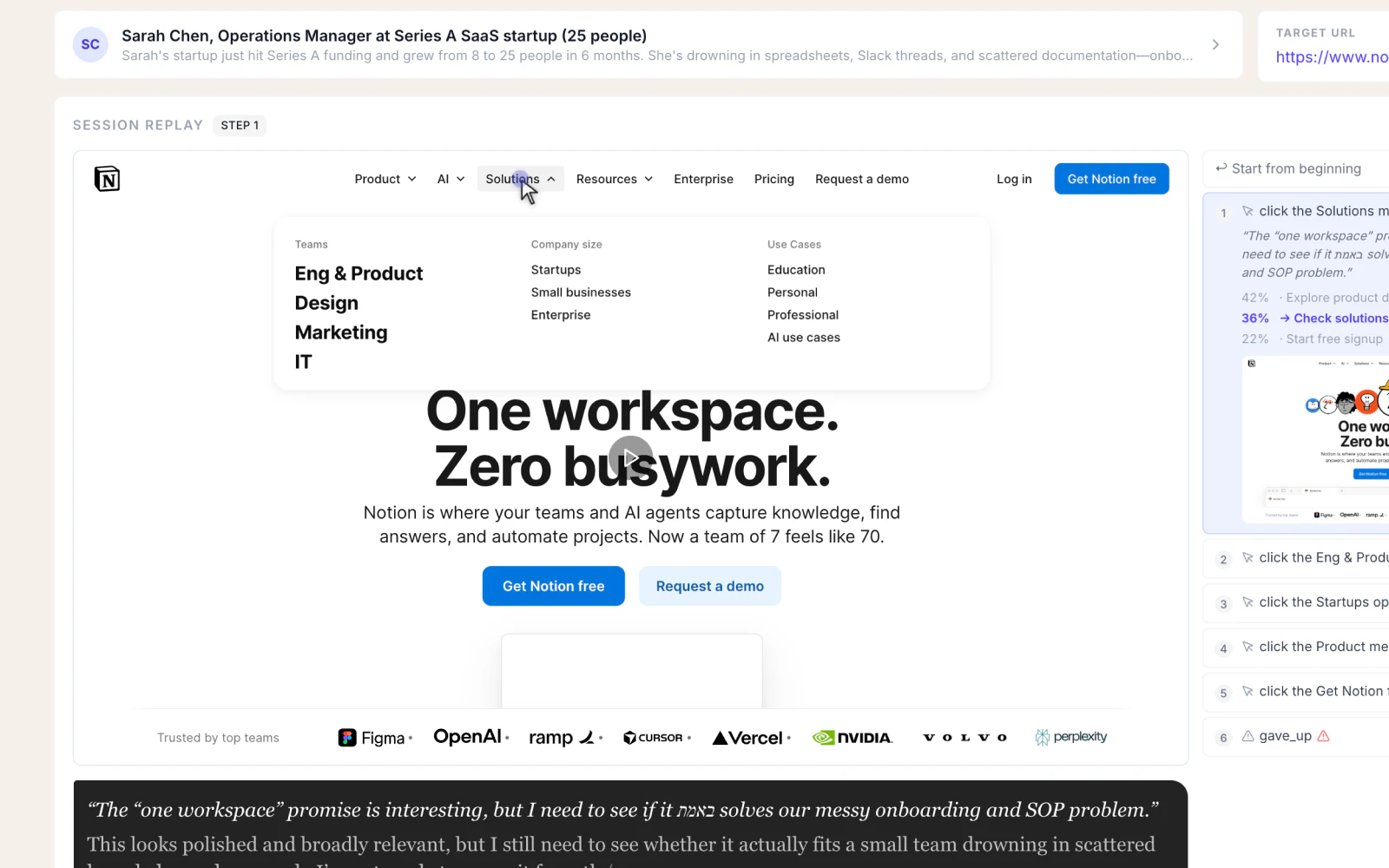
Task: Open the Enterprise nav link
Action: [703, 179]
